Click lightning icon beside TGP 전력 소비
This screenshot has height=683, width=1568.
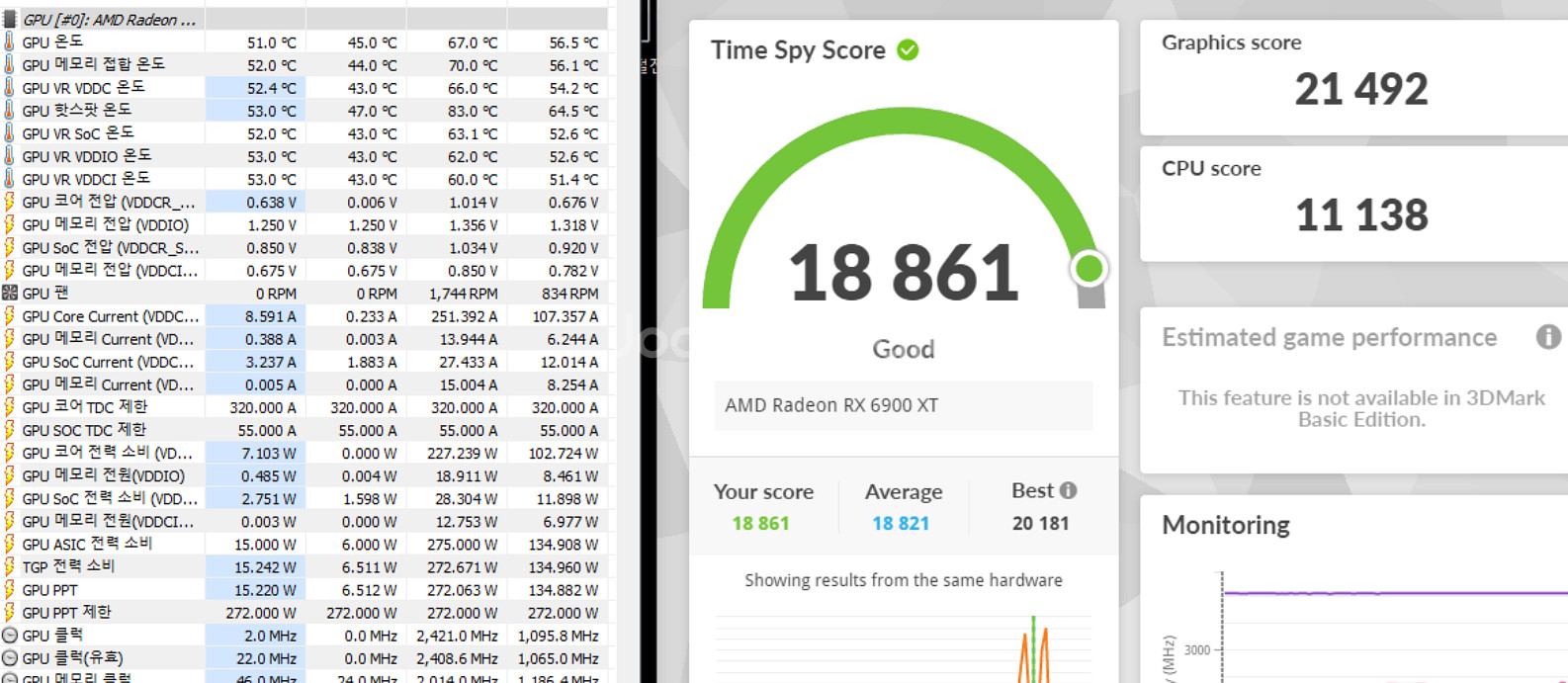(10, 566)
